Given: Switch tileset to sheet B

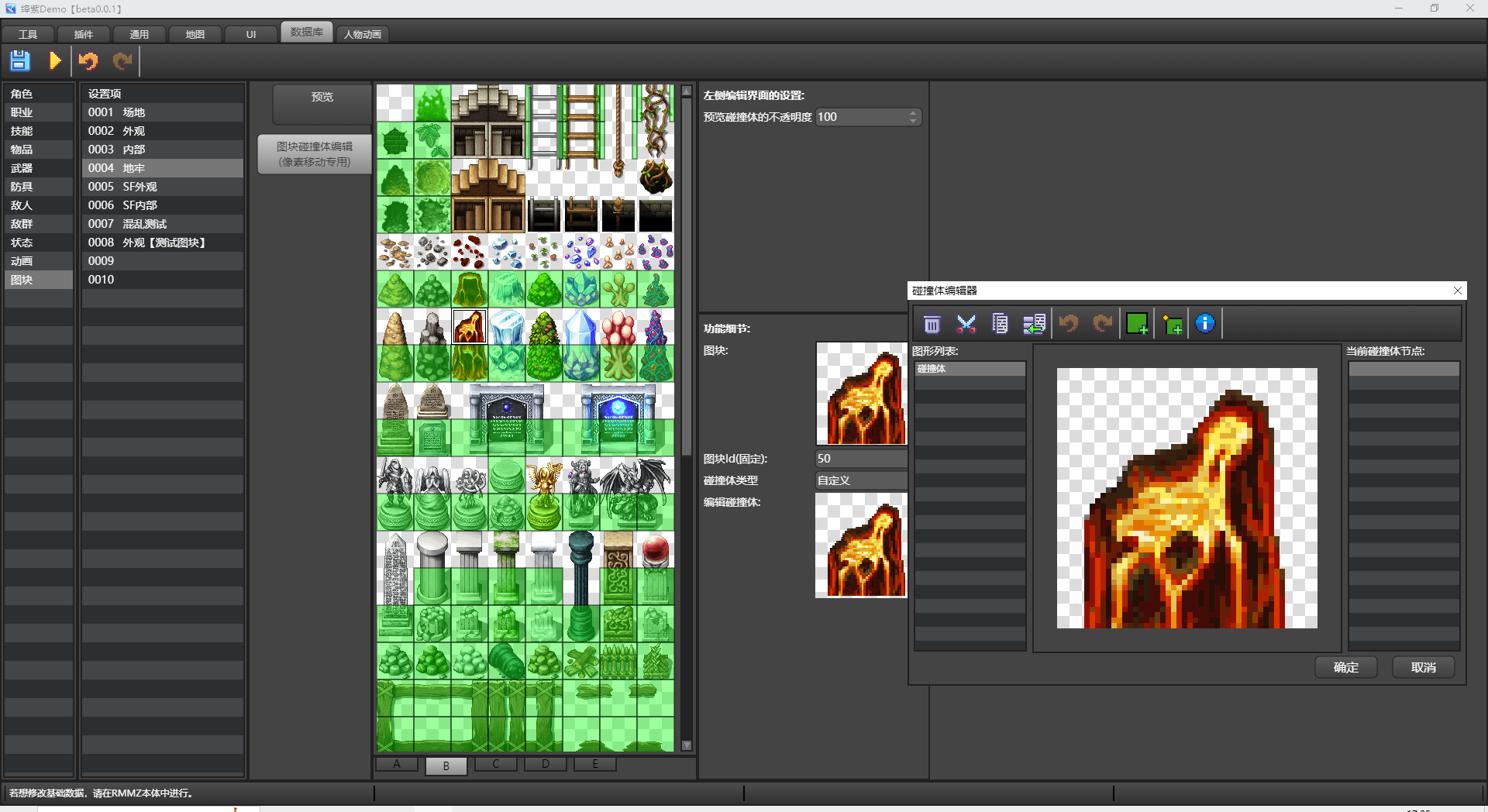Looking at the screenshot, I should pyautogui.click(x=446, y=766).
